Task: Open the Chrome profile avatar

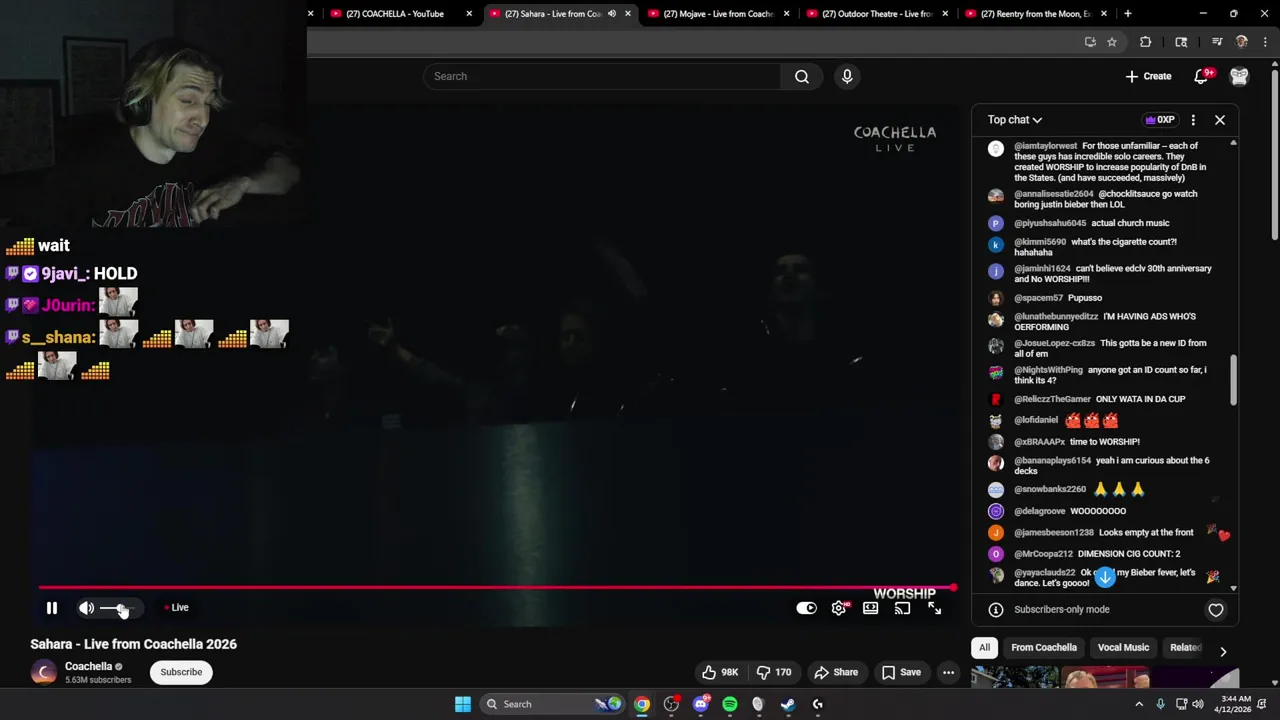Action: tap(1242, 42)
